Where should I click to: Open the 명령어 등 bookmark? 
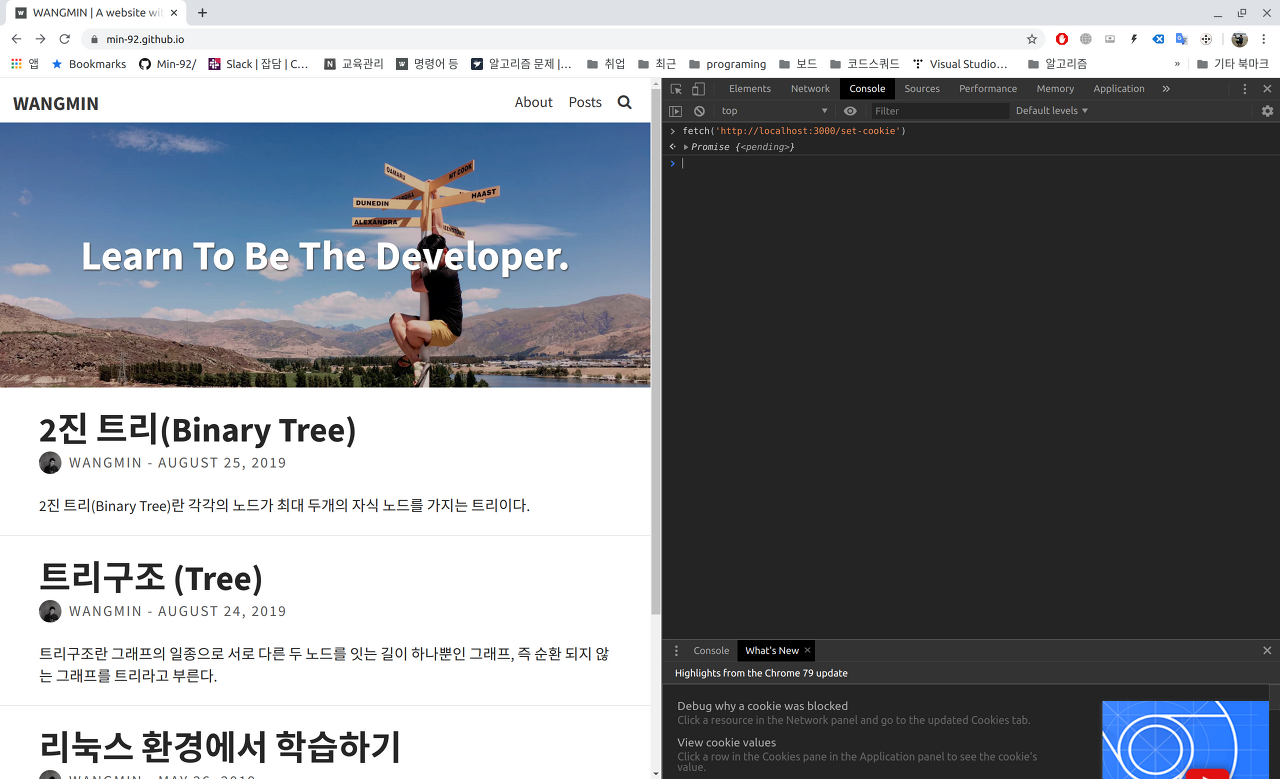click(427, 64)
